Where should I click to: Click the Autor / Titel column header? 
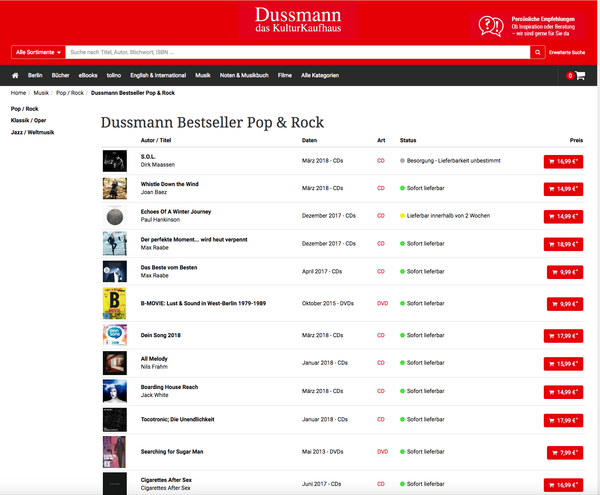tap(156, 140)
